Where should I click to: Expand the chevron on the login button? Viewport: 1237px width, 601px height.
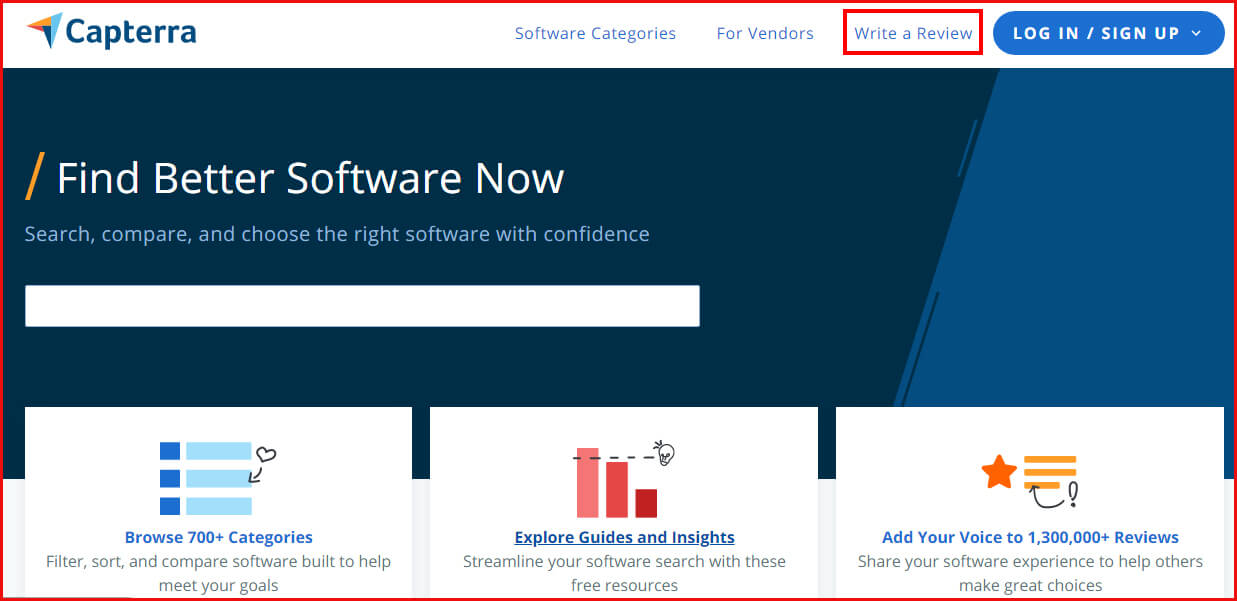pyautogui.click(x=1197, y=33)
